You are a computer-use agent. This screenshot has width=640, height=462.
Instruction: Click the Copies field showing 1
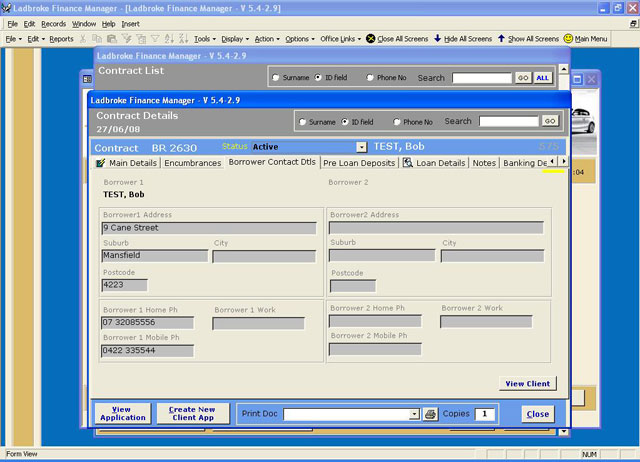pyautogui.click(x=484, y=414)
